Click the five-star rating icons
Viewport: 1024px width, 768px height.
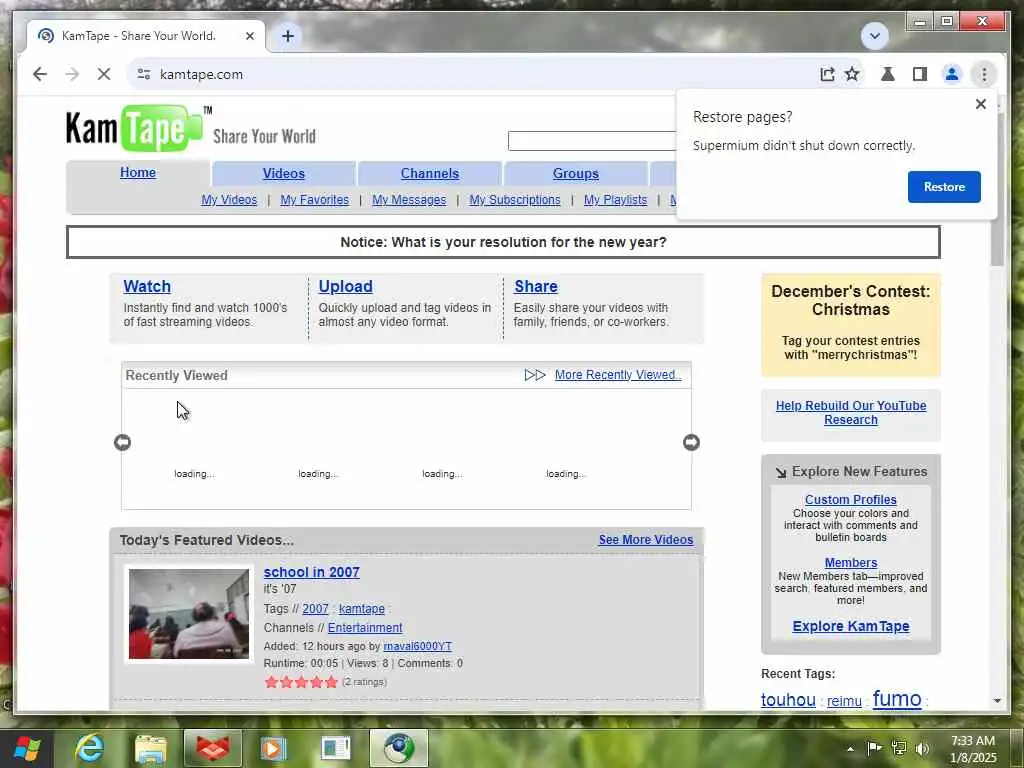pos(301,682)
